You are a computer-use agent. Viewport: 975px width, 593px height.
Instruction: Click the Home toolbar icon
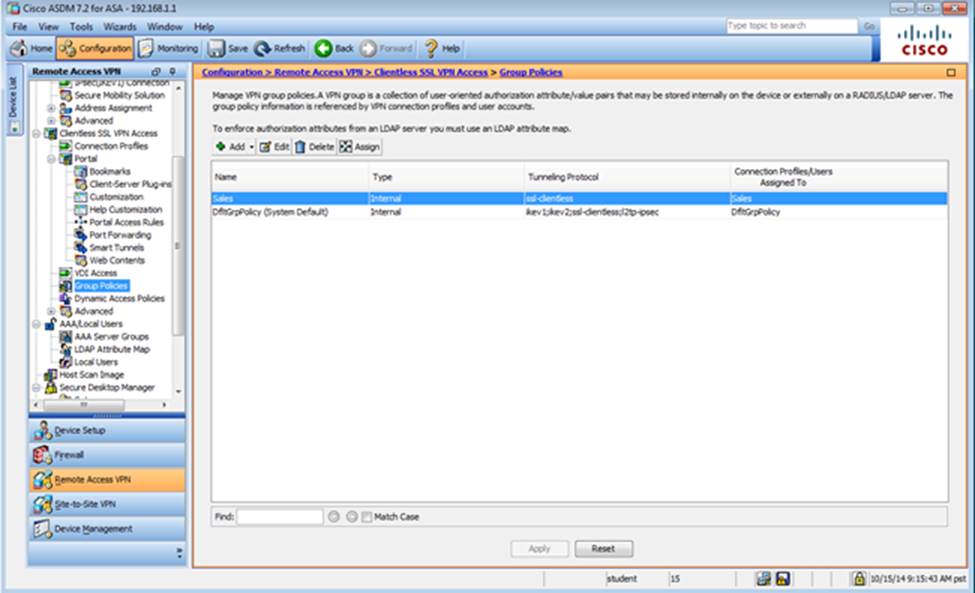(31, 48)
